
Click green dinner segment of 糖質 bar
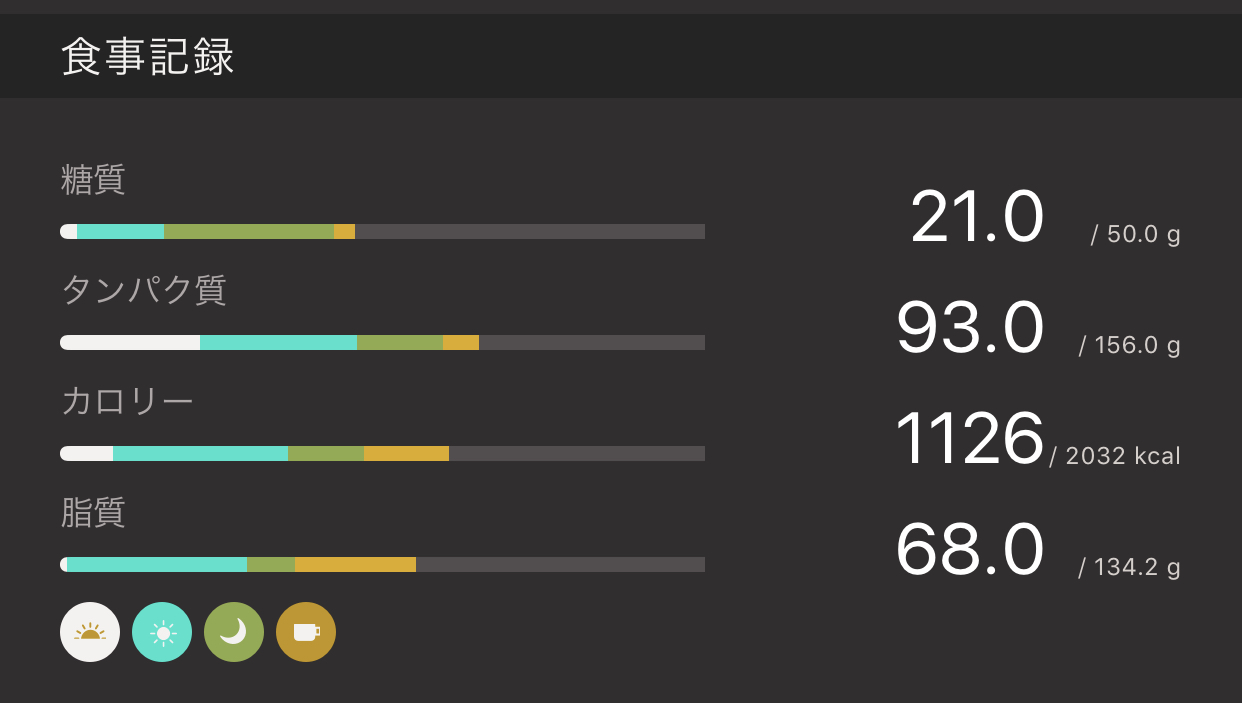248,232
